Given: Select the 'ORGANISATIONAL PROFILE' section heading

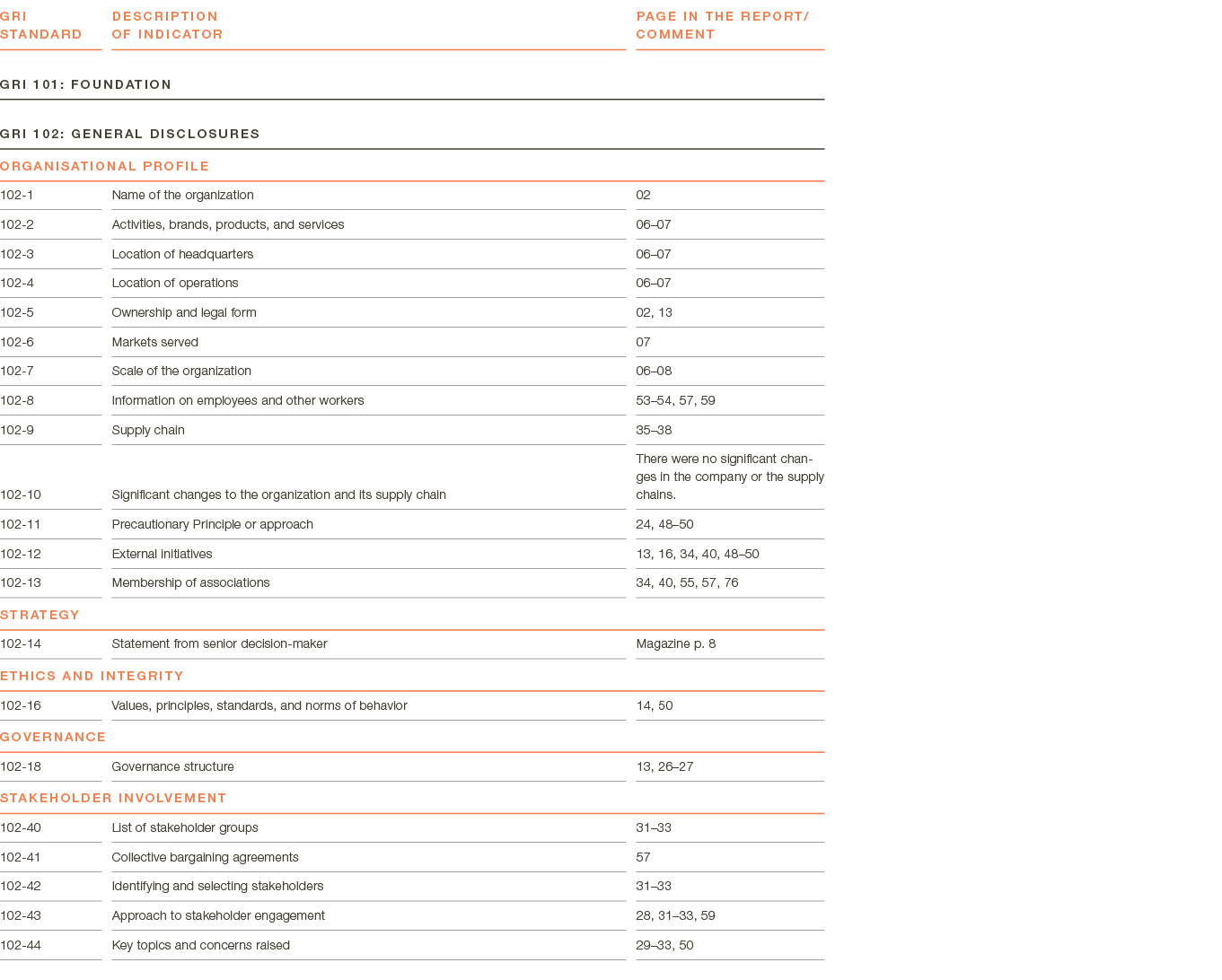Looking at the screenshot, I should click(104, 166).
